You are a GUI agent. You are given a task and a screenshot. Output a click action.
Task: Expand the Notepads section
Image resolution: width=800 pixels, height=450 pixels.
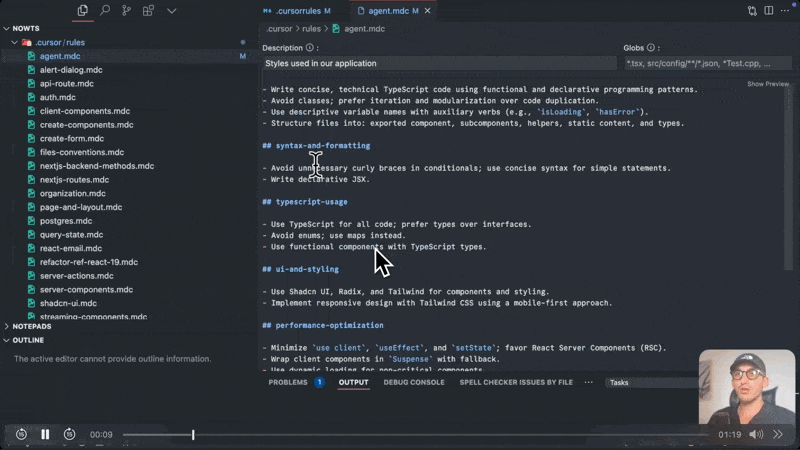pyautogui.click(x=32, y=326)
